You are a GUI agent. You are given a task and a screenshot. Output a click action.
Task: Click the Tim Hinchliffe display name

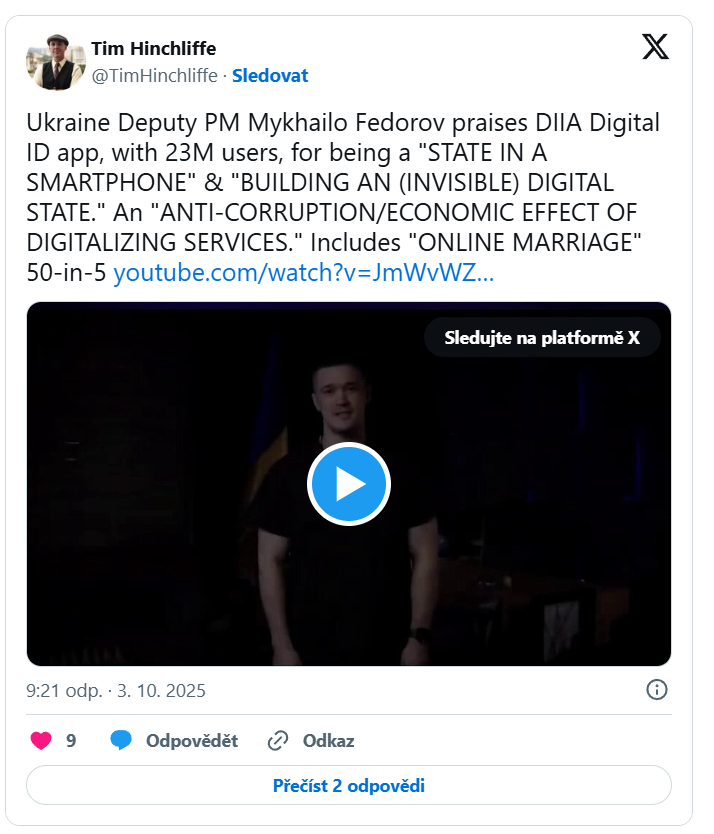tap(154, 48)
